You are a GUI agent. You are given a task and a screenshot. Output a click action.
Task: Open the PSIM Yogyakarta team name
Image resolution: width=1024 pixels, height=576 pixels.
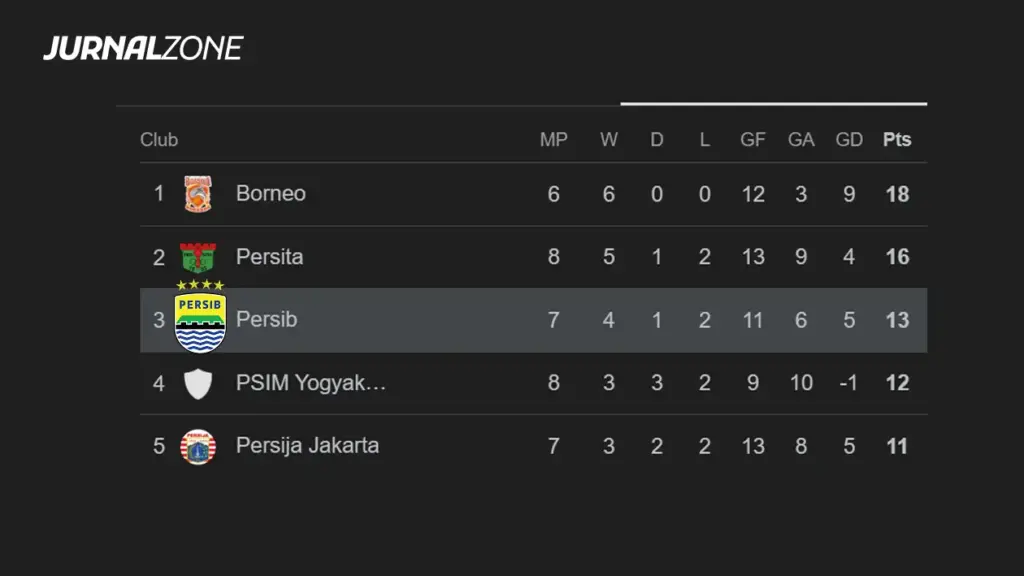click(x=311, y=383)
